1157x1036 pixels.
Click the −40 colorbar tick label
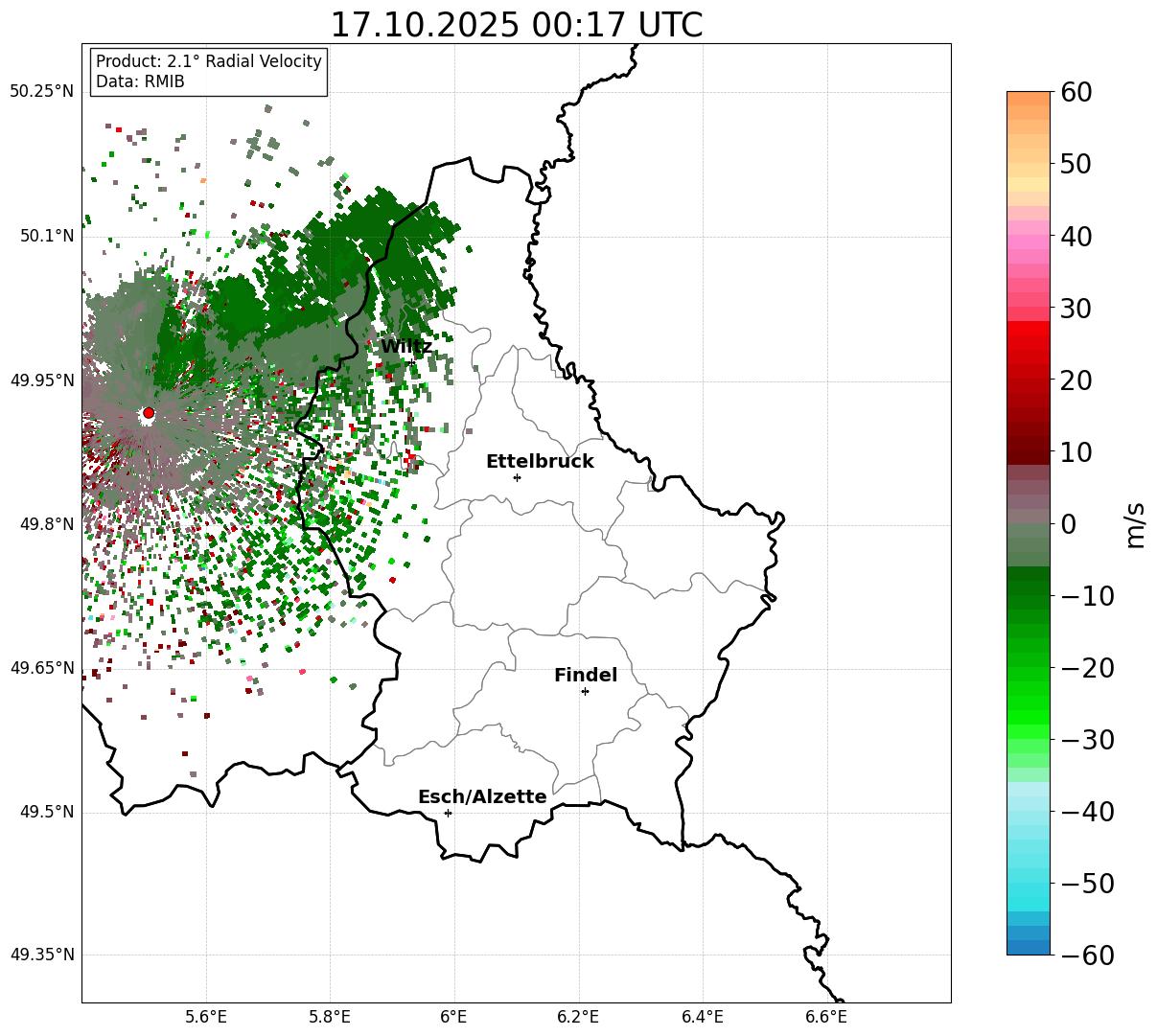(x=1087, y=812)
